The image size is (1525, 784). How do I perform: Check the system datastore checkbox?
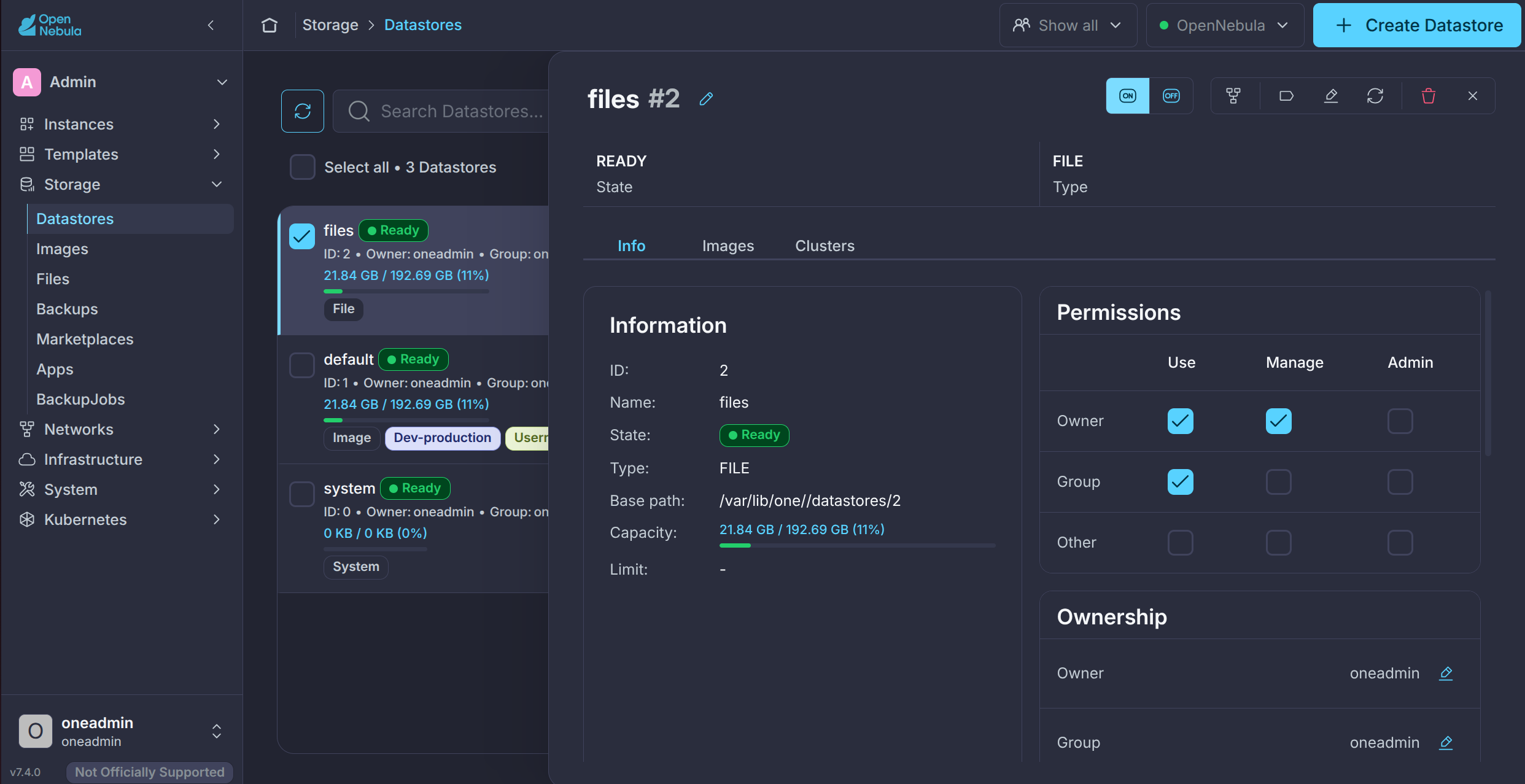coord(302,494)
